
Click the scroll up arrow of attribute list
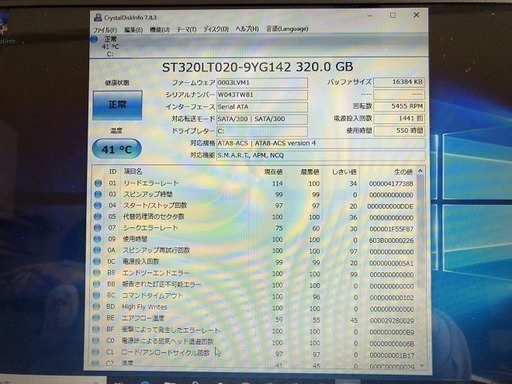[x=420, y=171]
